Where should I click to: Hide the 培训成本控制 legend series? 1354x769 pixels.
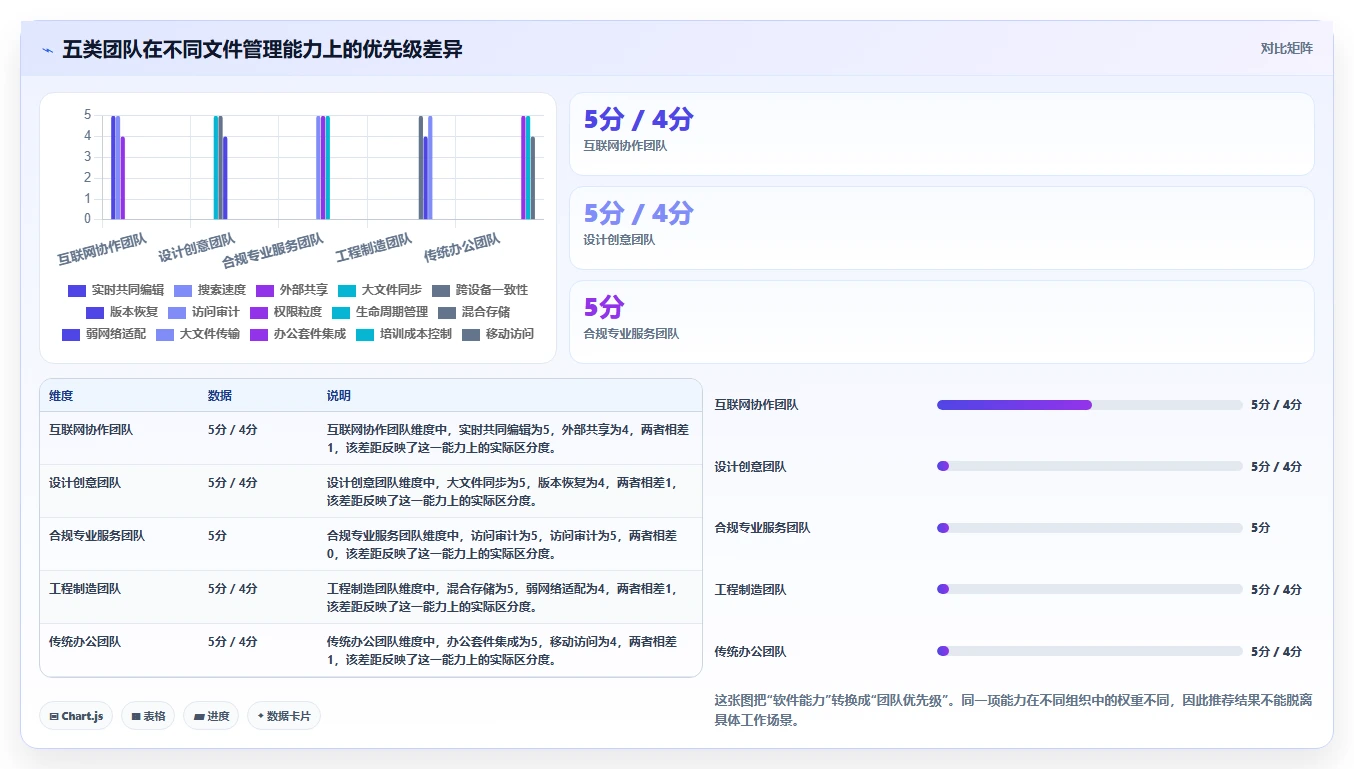404,334
